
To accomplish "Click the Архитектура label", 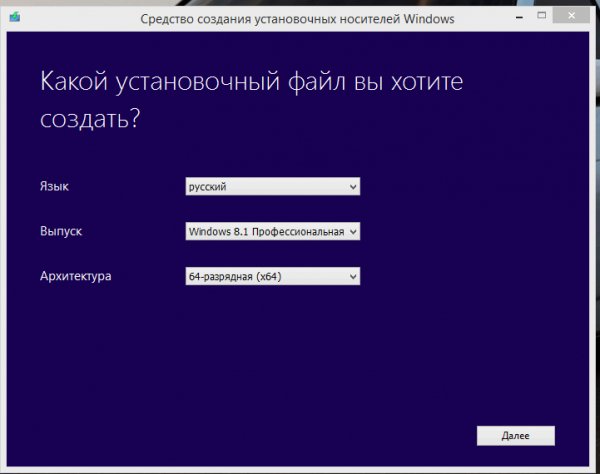I will (x=76, y=276).
